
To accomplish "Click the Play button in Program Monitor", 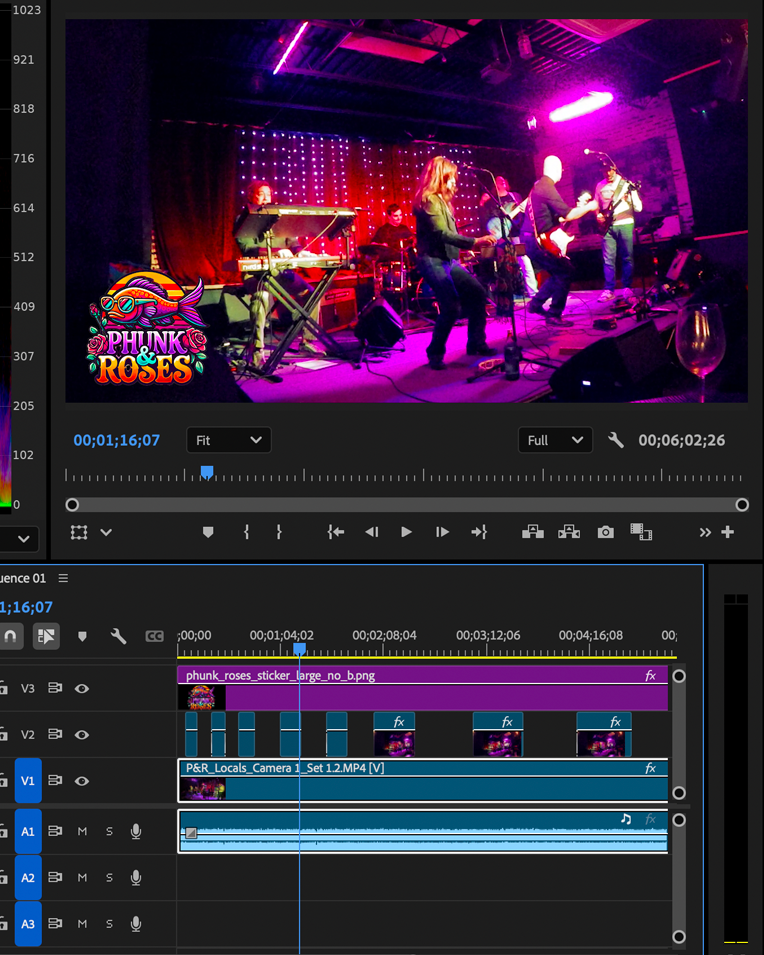I will click(406, 532).
